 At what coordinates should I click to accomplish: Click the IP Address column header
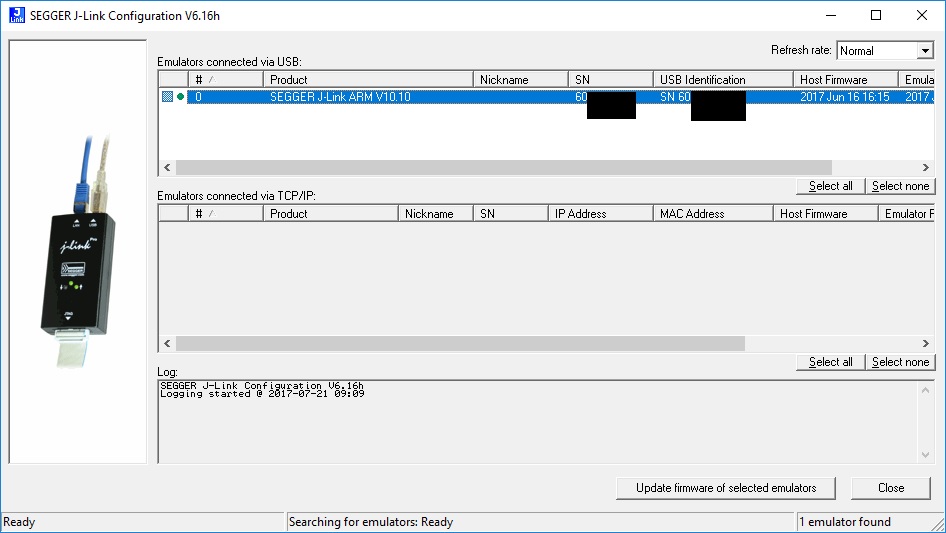click(x=600, y=214)
